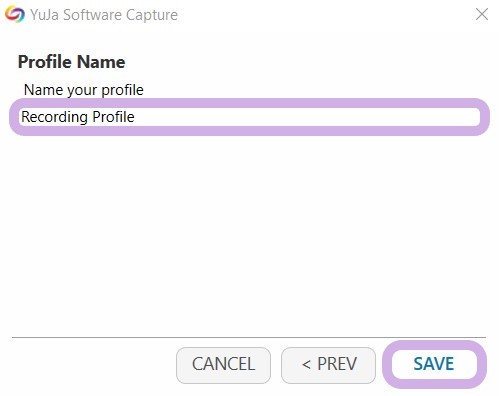Click the 'YuJa Software Capture' window title
The image size is (499, 396).
(104, 15)
